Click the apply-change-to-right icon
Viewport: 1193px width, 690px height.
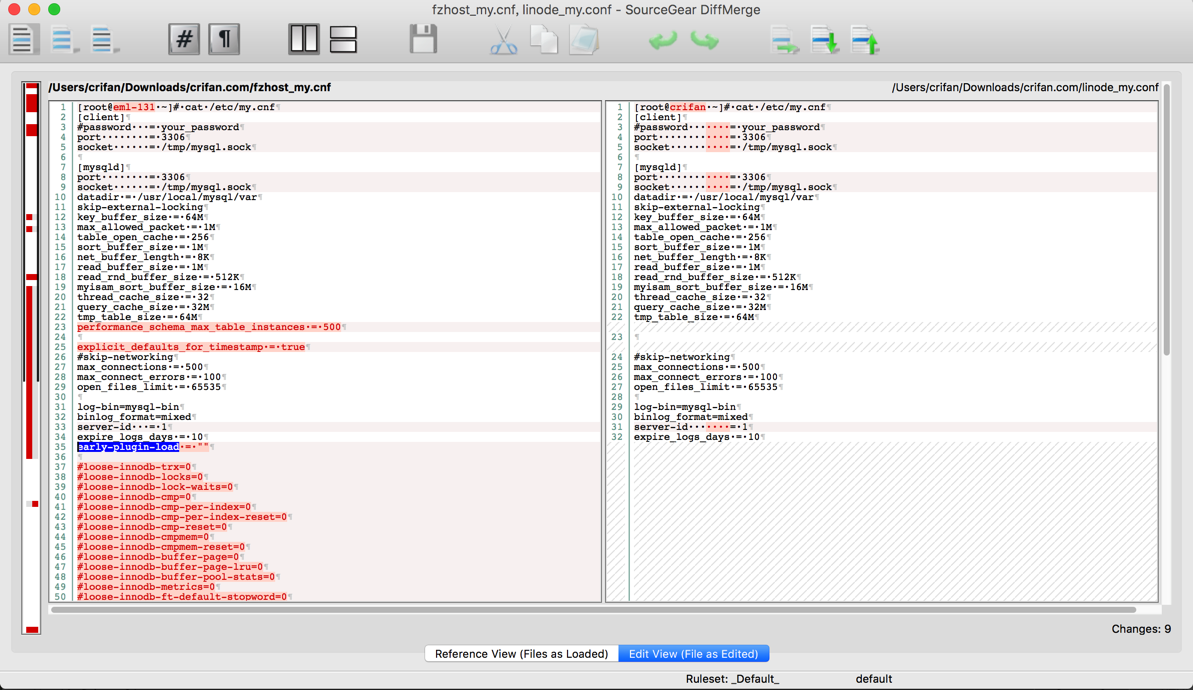point(784,40)
